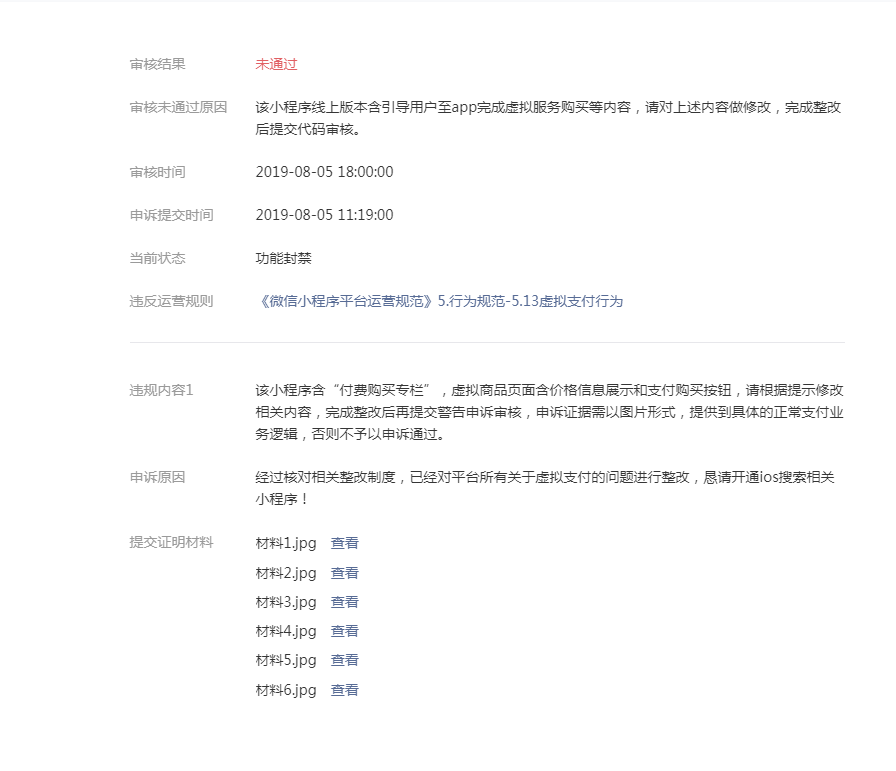Click the 申诉提交时间 label

[x=171, y=215]
